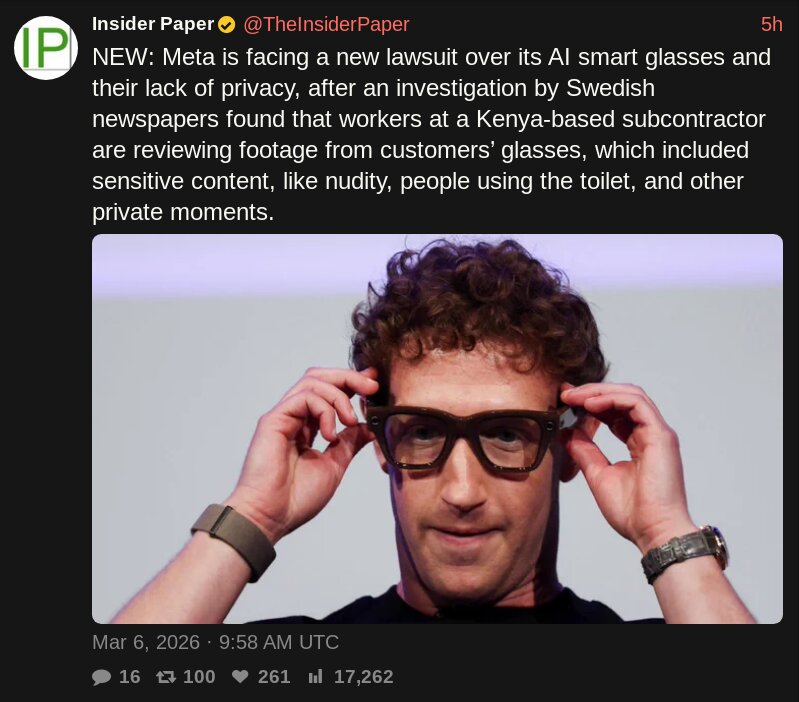
Task: Click the 5h relative timestamp
Action: (x=771, y=24)
